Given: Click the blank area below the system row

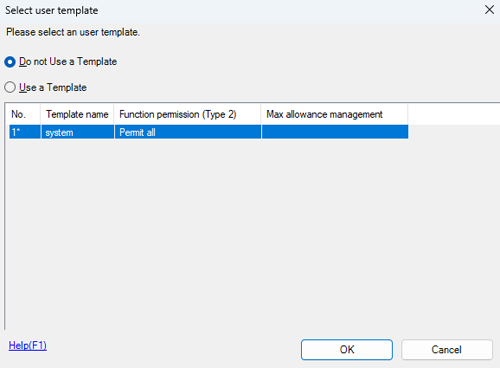Looking at the screenshot, I should (x=252, y=233).
